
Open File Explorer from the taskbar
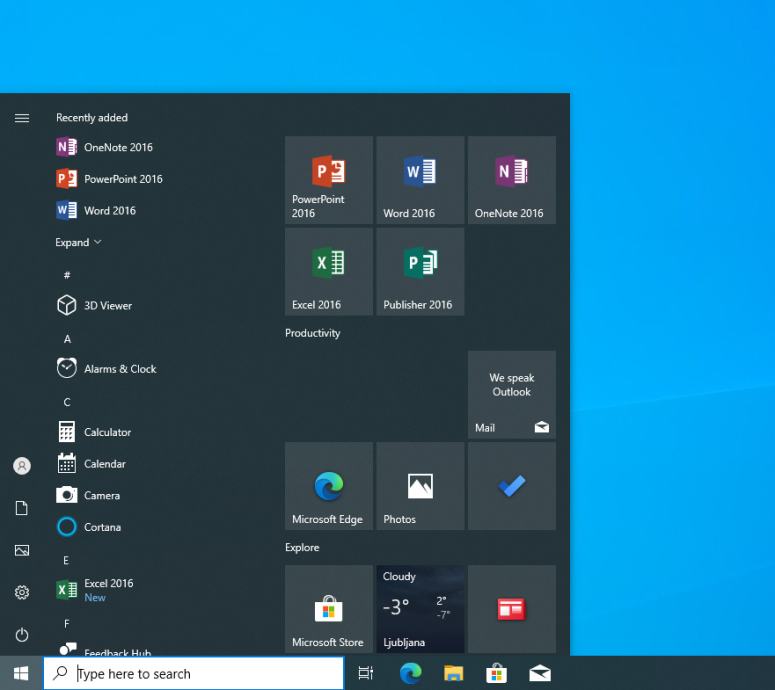click(453, 674)
